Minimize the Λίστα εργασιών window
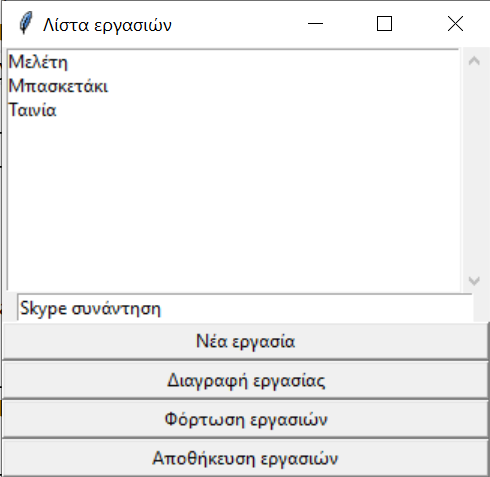 click(315, 24)
